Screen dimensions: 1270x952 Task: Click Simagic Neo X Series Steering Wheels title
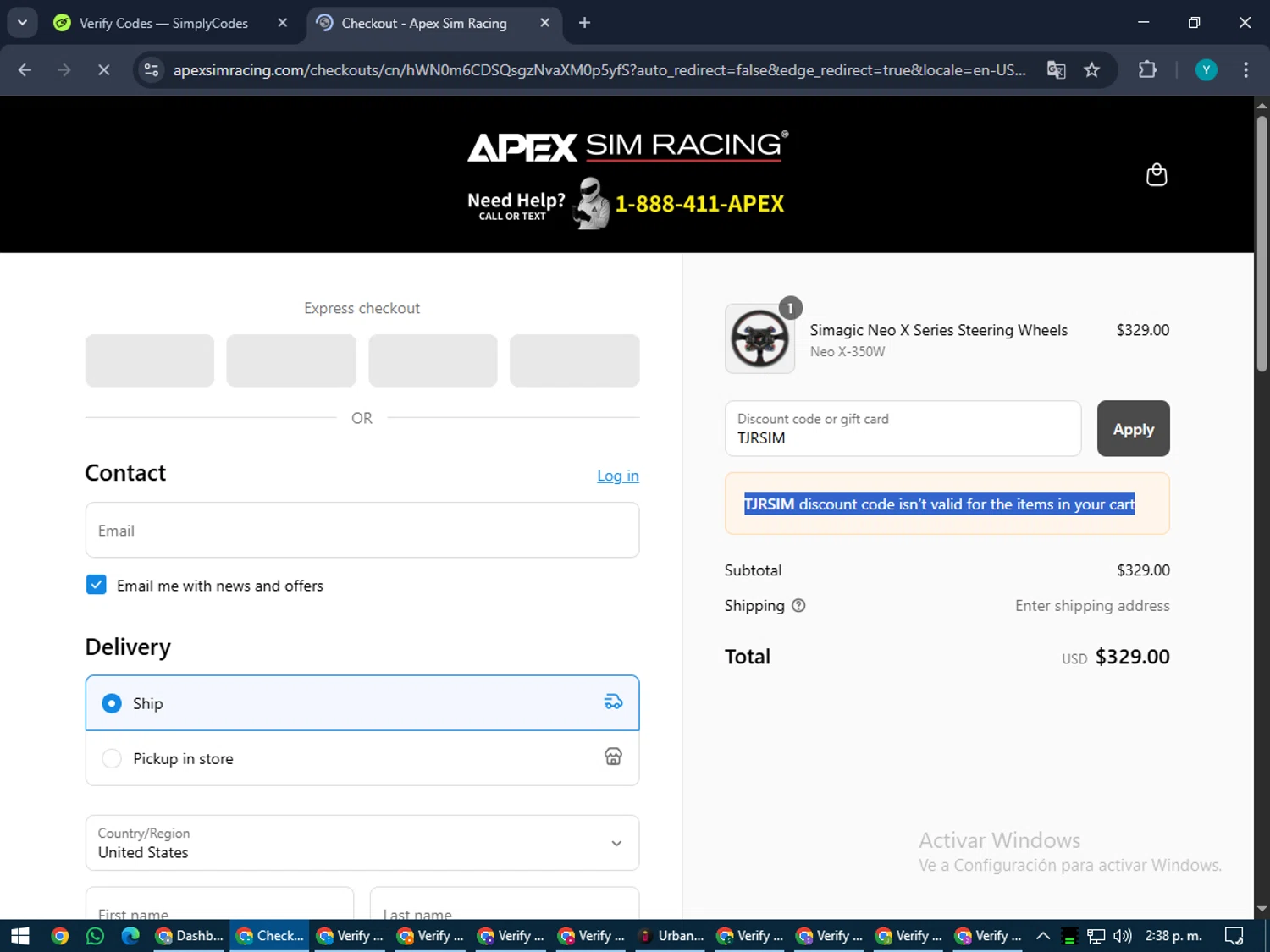click(x=938, y=330)
